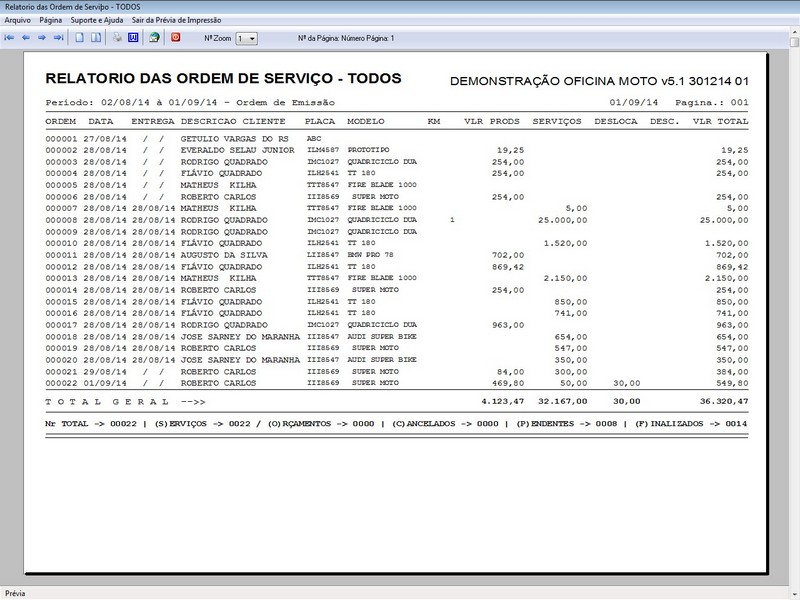Click order number 000013

(61, 279)
